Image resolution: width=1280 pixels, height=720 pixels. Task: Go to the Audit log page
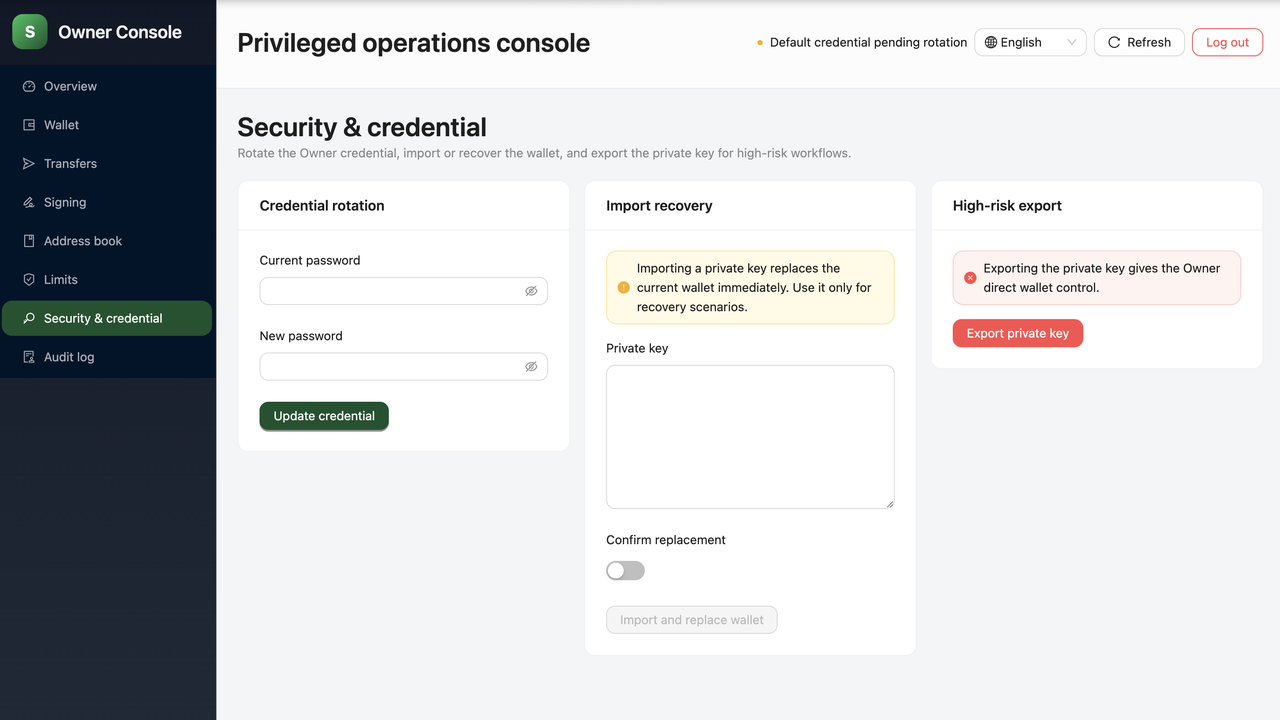[x=69, y=357]
